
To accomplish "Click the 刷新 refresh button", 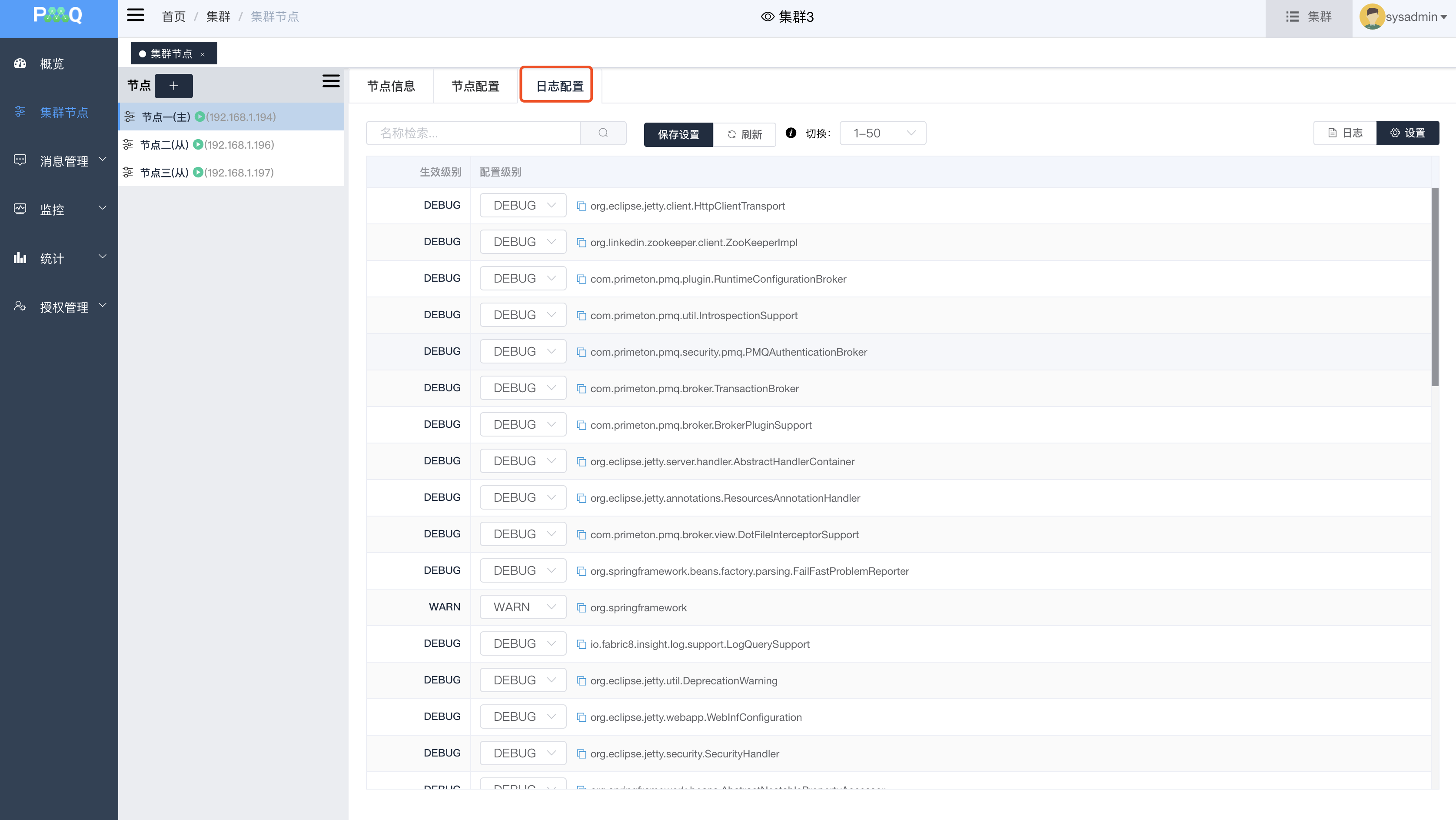I will (x=745, y=135).
